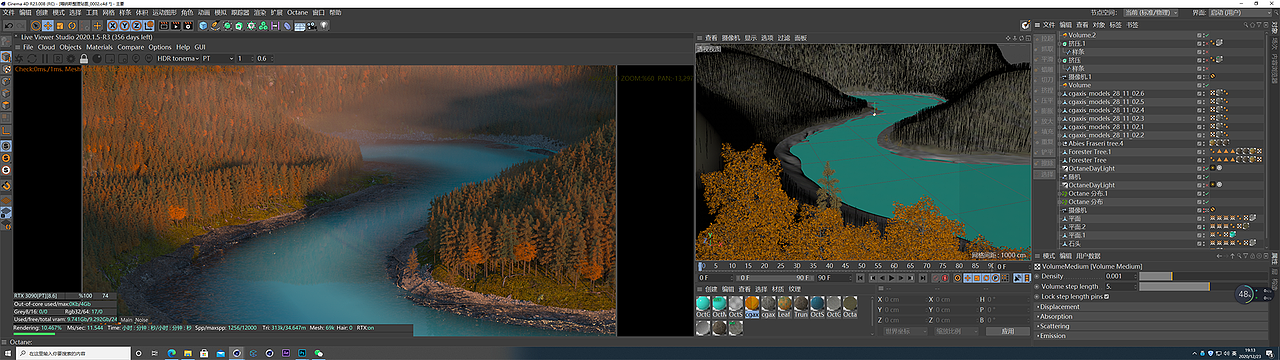The image size is (1280, 360).
Task: Toggle enable checkmark for Volume.2 object
Action: [1207, 35]
